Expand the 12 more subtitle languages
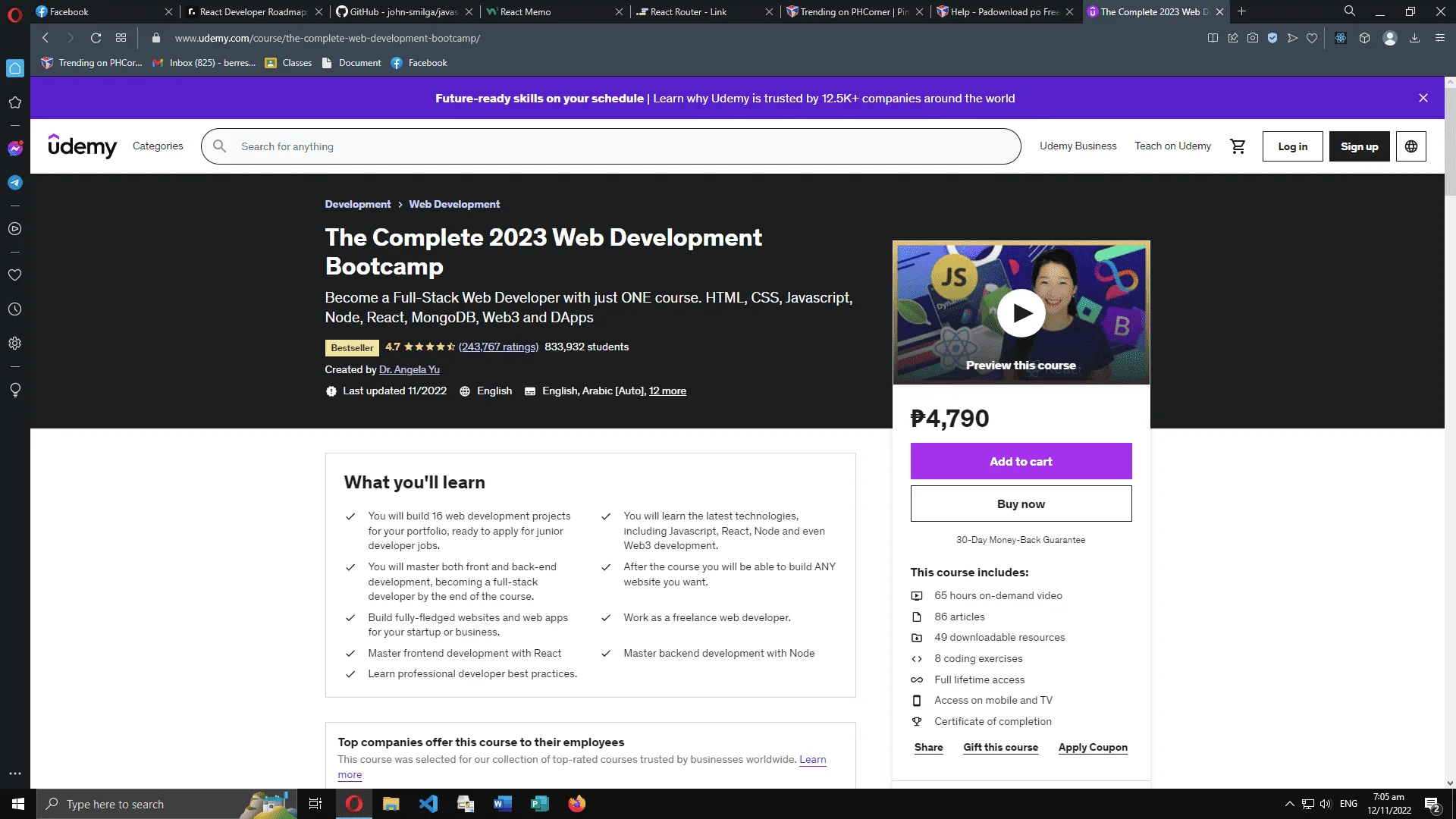1456x819 pixels. (667, 391)
